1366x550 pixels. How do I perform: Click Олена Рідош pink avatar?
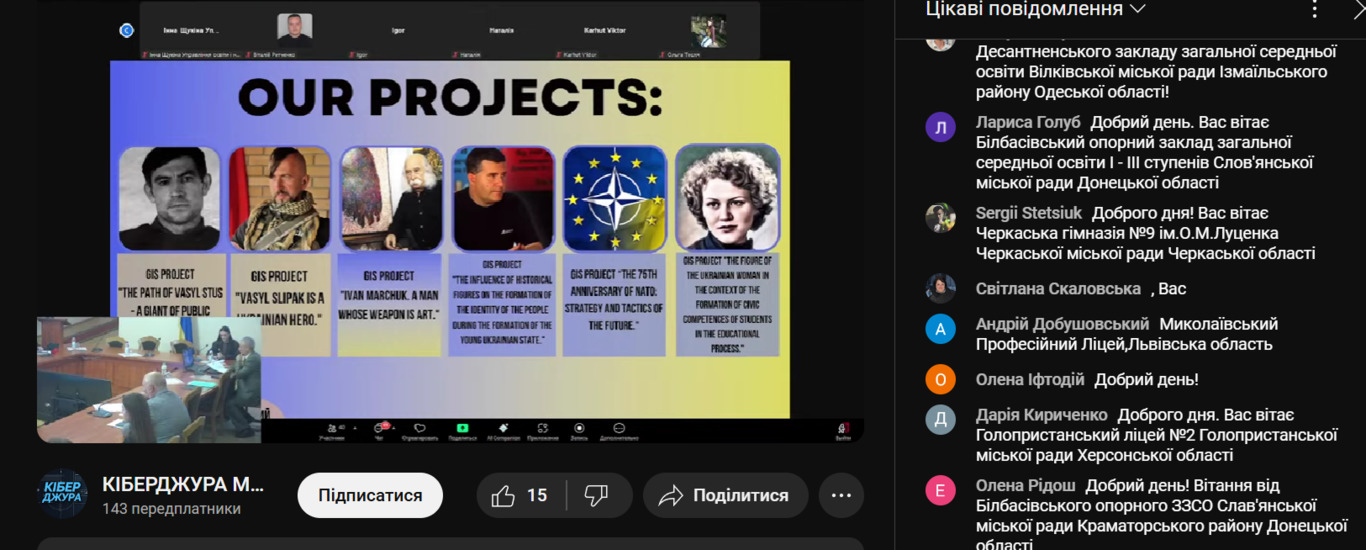[x=940, y=491]
